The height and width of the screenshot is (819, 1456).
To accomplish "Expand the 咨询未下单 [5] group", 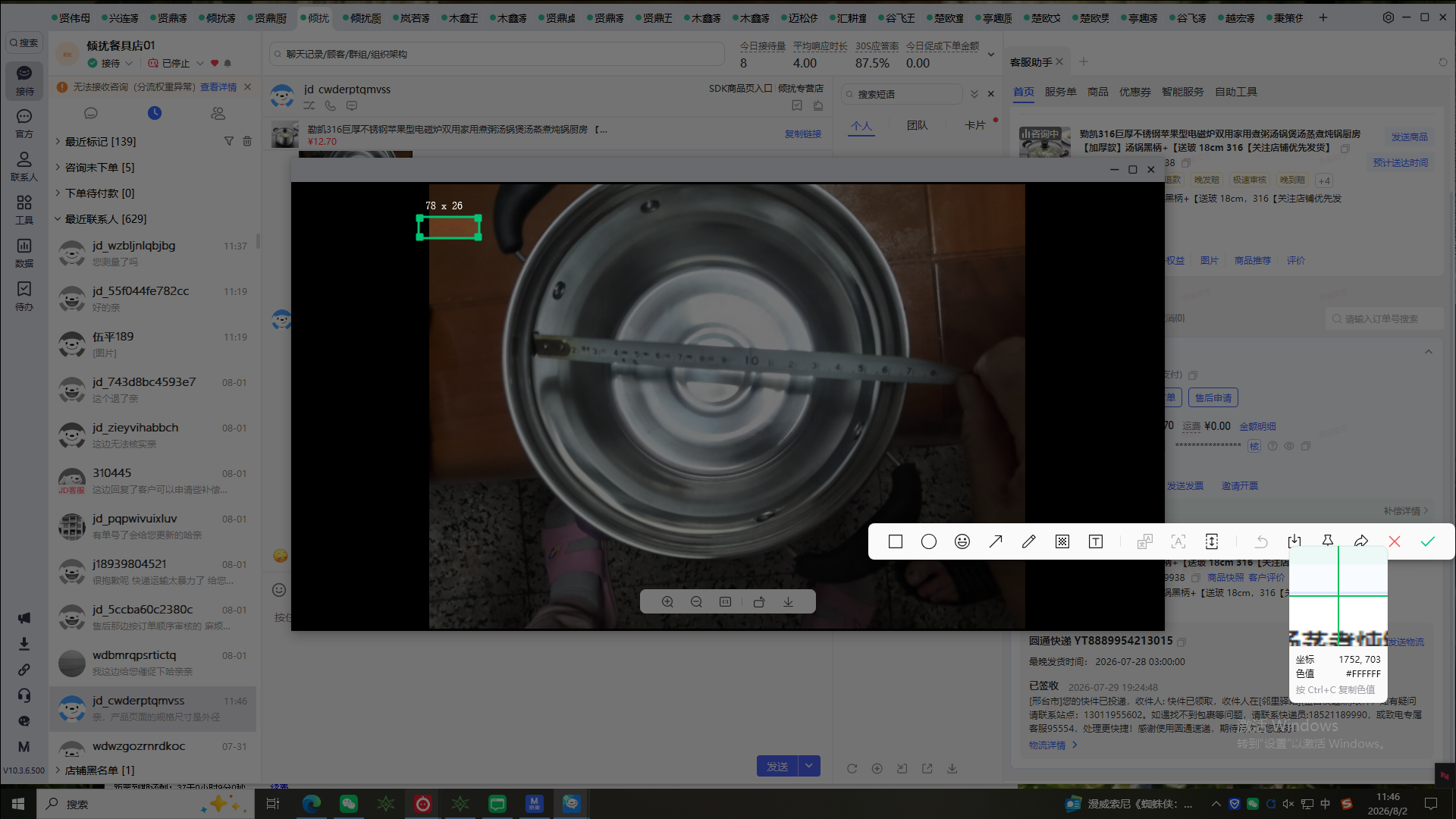I will tap(58, 167).
